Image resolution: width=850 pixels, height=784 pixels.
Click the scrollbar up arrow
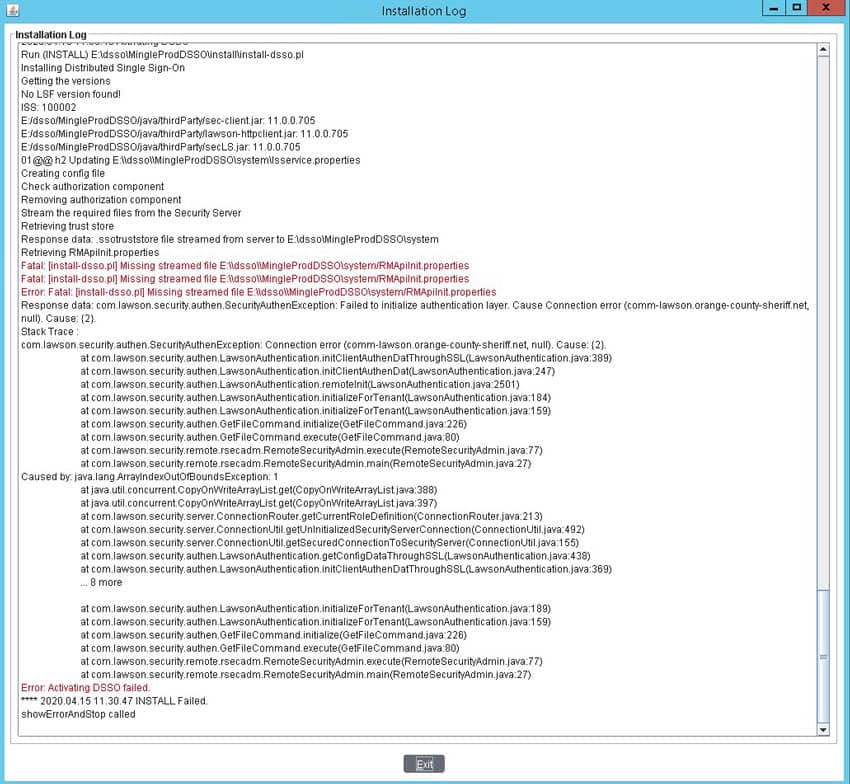tap(823, 50)
